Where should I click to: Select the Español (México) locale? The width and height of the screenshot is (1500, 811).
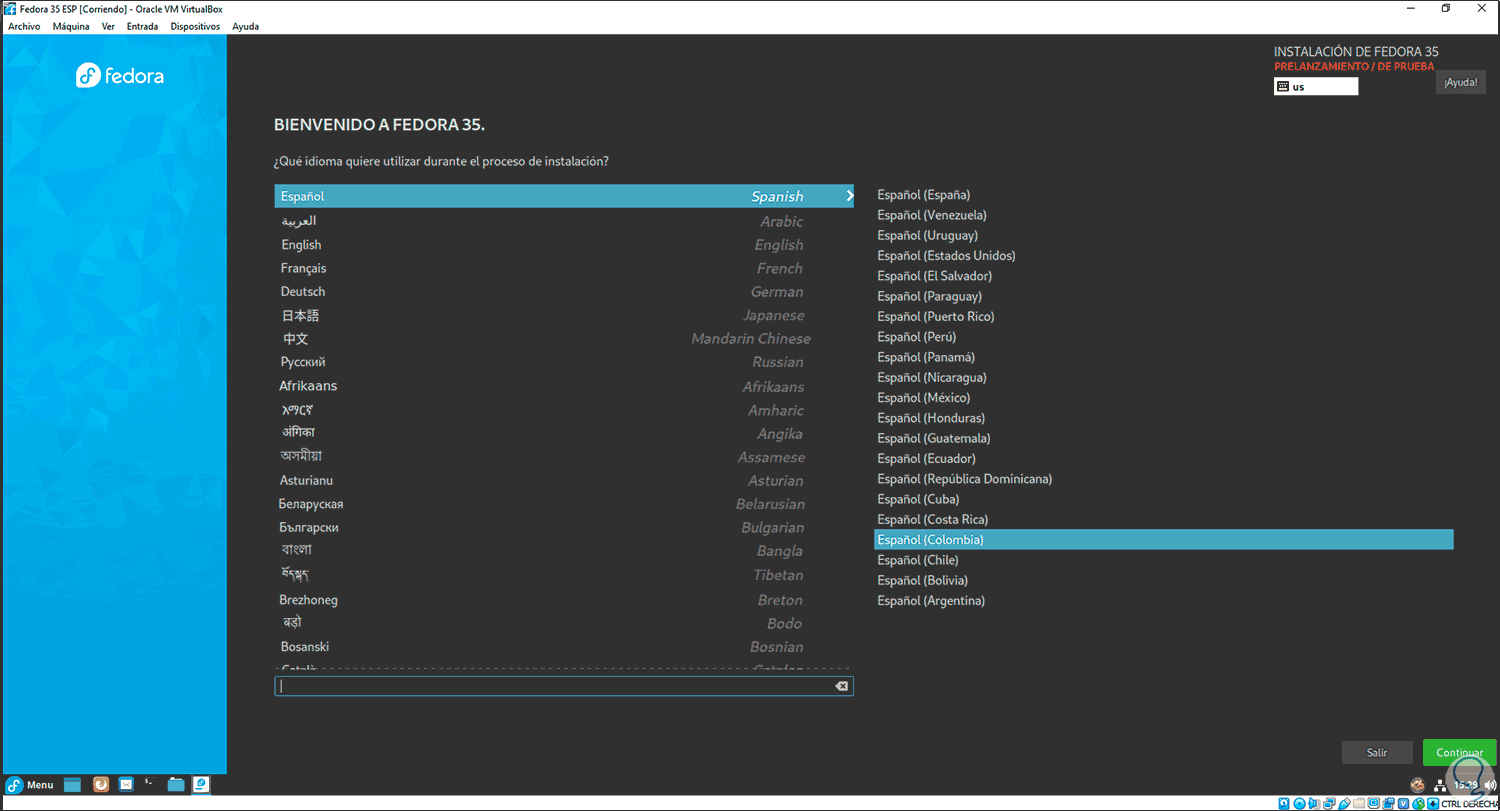point(1164,398)
